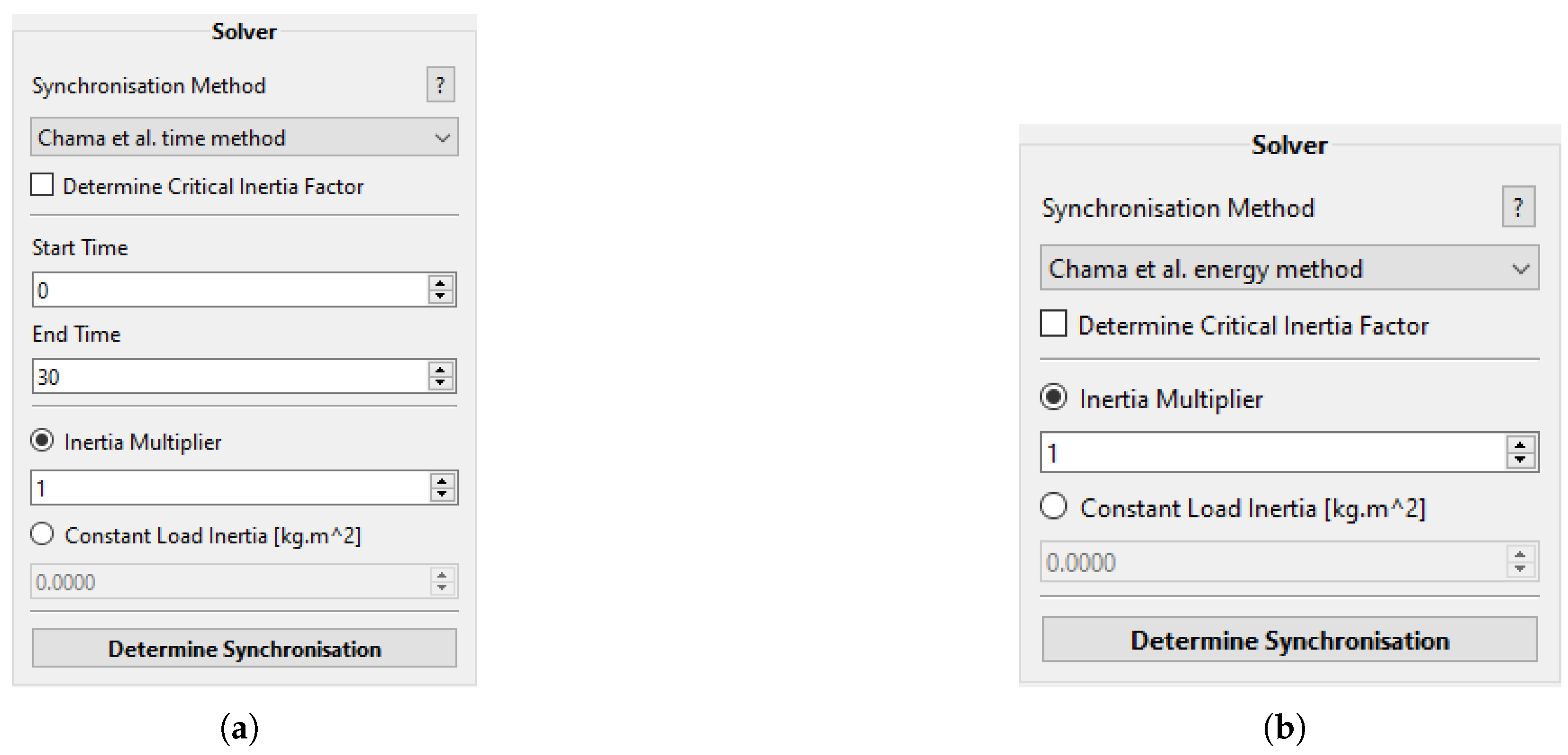Increase right panel Inertia Multiplier spinner value
The width and height of the screenshot is (1568, 755).
click(x=1519, y=445)
